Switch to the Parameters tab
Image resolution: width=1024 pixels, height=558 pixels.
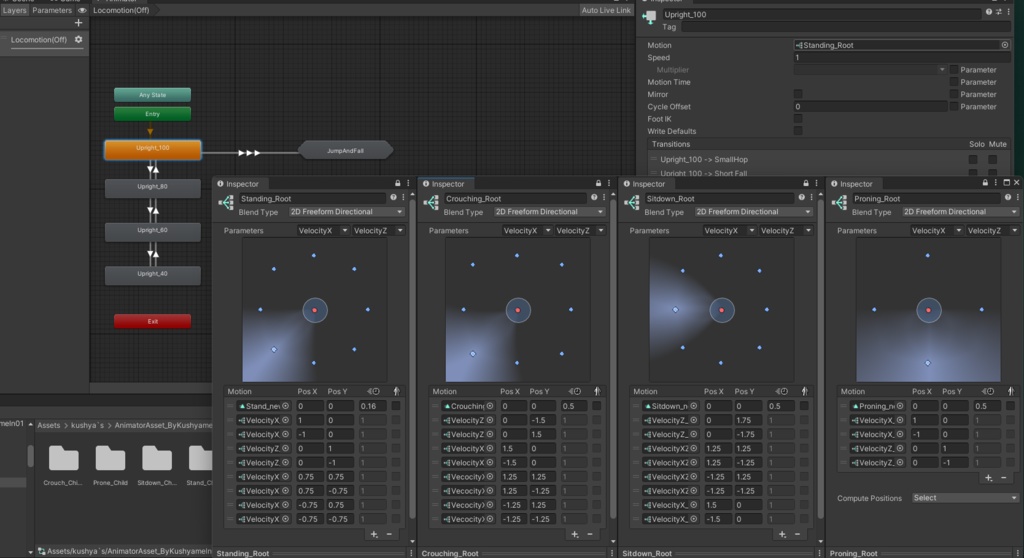click(x=52, y=10)
